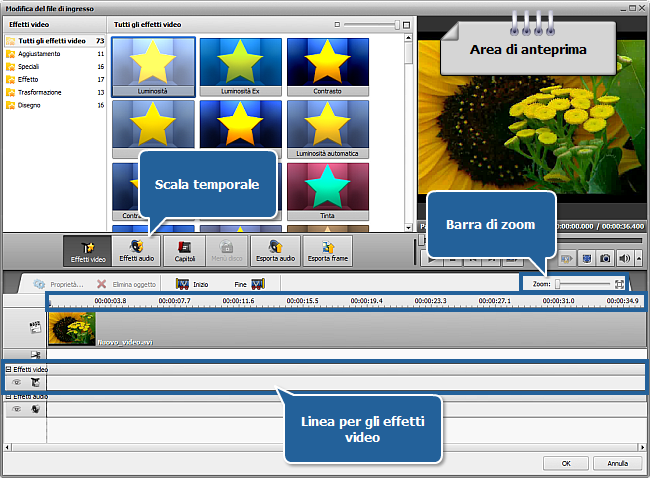Click timeline ruler at 00:00:27.1
The width and height of the screenshot is (650, 478).
(495, 301)
